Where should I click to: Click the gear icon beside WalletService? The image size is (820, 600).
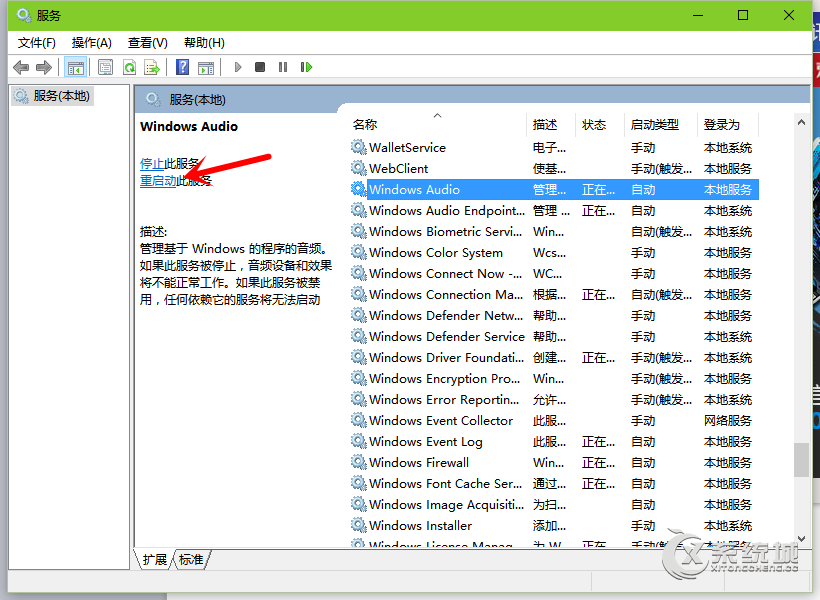(x=358, y=147)
